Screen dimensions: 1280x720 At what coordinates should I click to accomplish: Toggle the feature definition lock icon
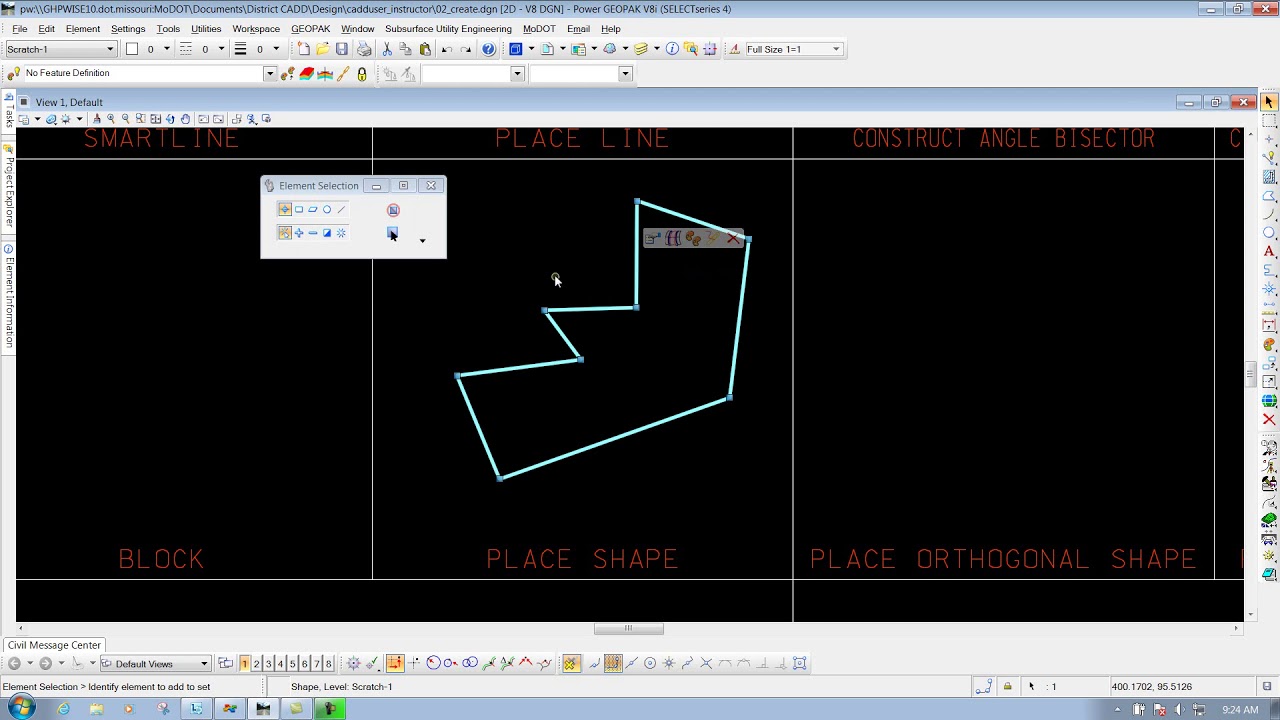pyautogui.click(x=362, y=74)
